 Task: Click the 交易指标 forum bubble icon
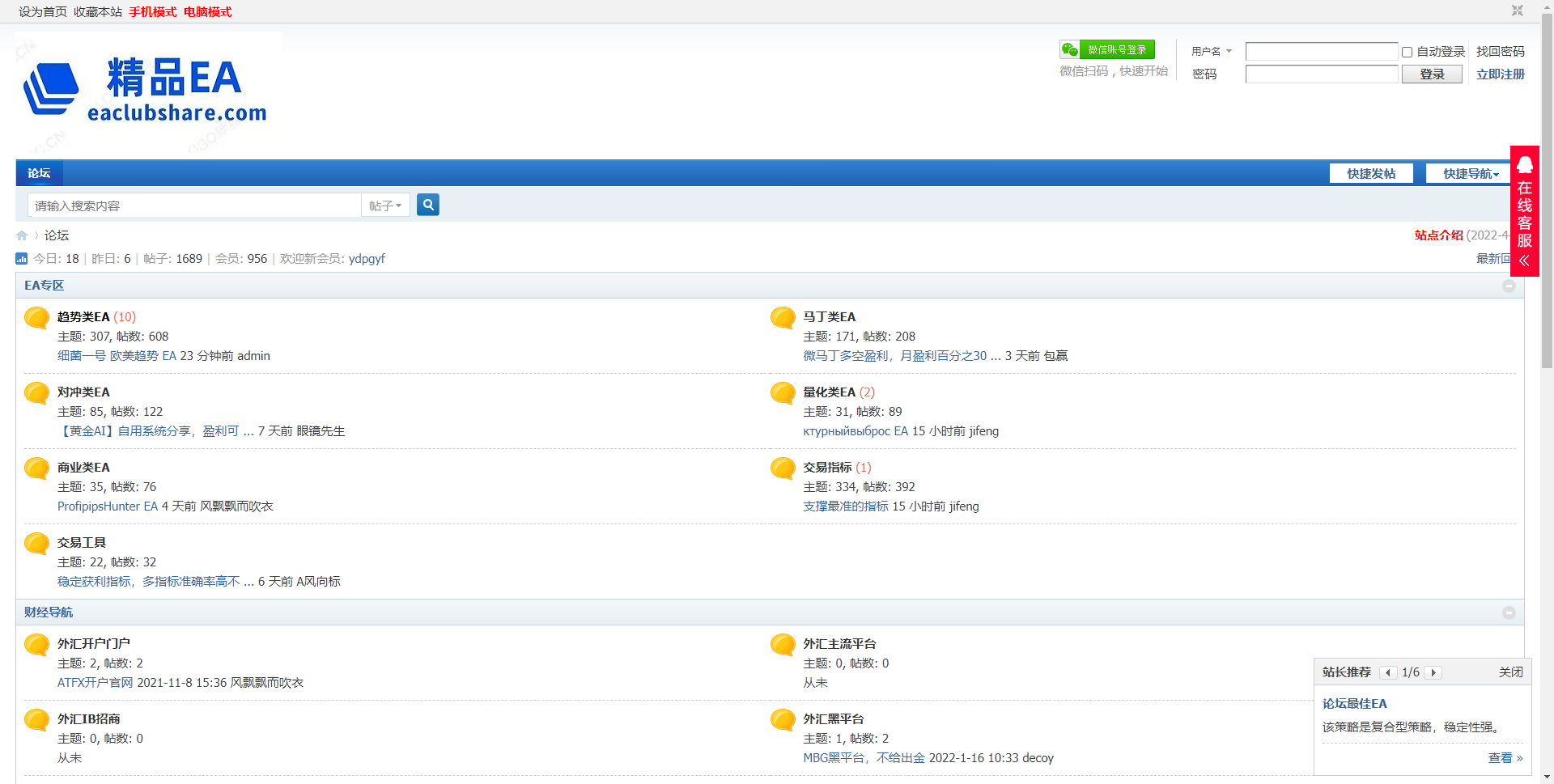(783, 468)
